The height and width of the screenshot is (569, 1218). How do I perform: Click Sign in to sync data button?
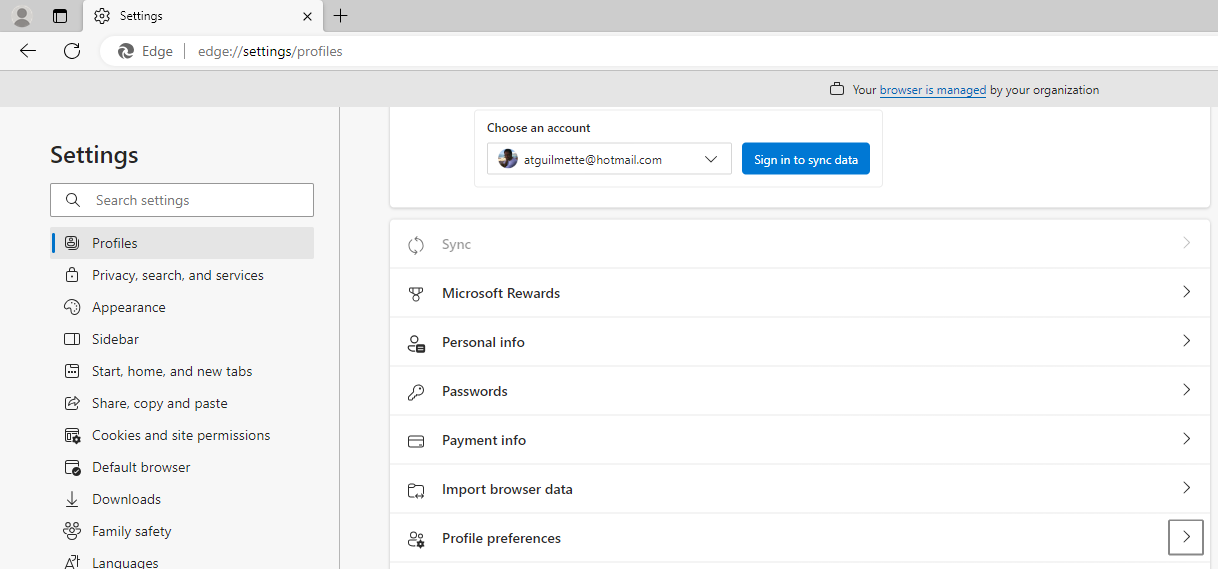pyautogui.click(x=805, y=159)
